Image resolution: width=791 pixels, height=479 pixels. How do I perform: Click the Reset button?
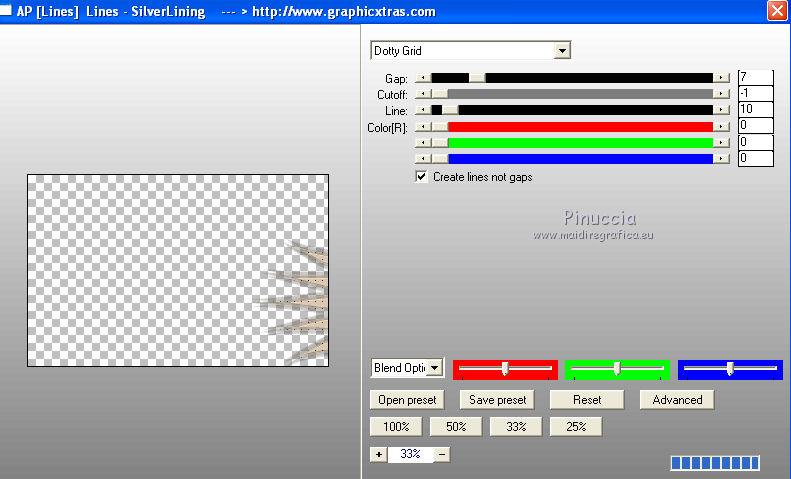coord(587,400)
